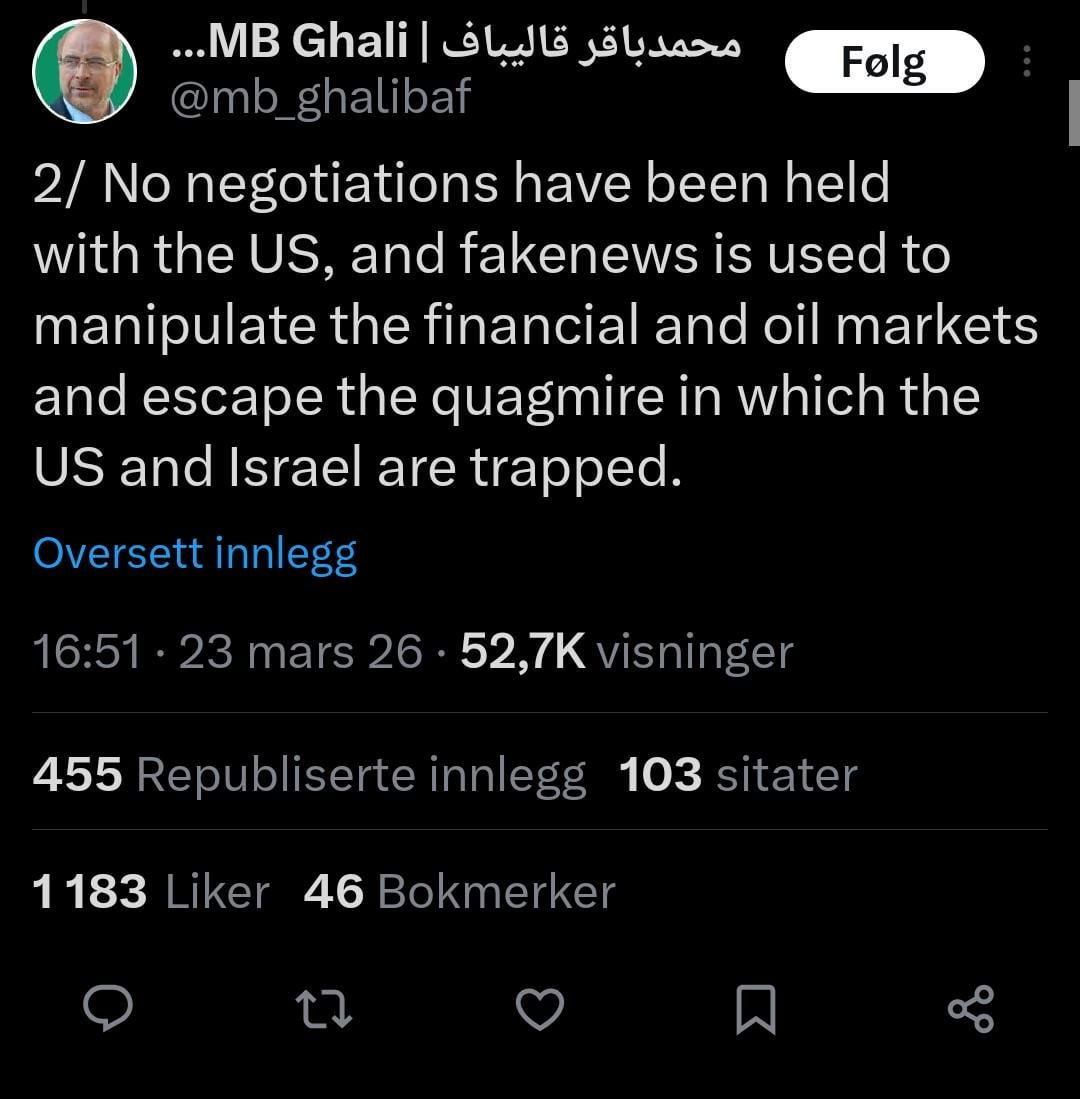Screen dimensions: 1080x1099
Task: Click the thread connector line above the avatar
Action: click(x=84, y=6)
